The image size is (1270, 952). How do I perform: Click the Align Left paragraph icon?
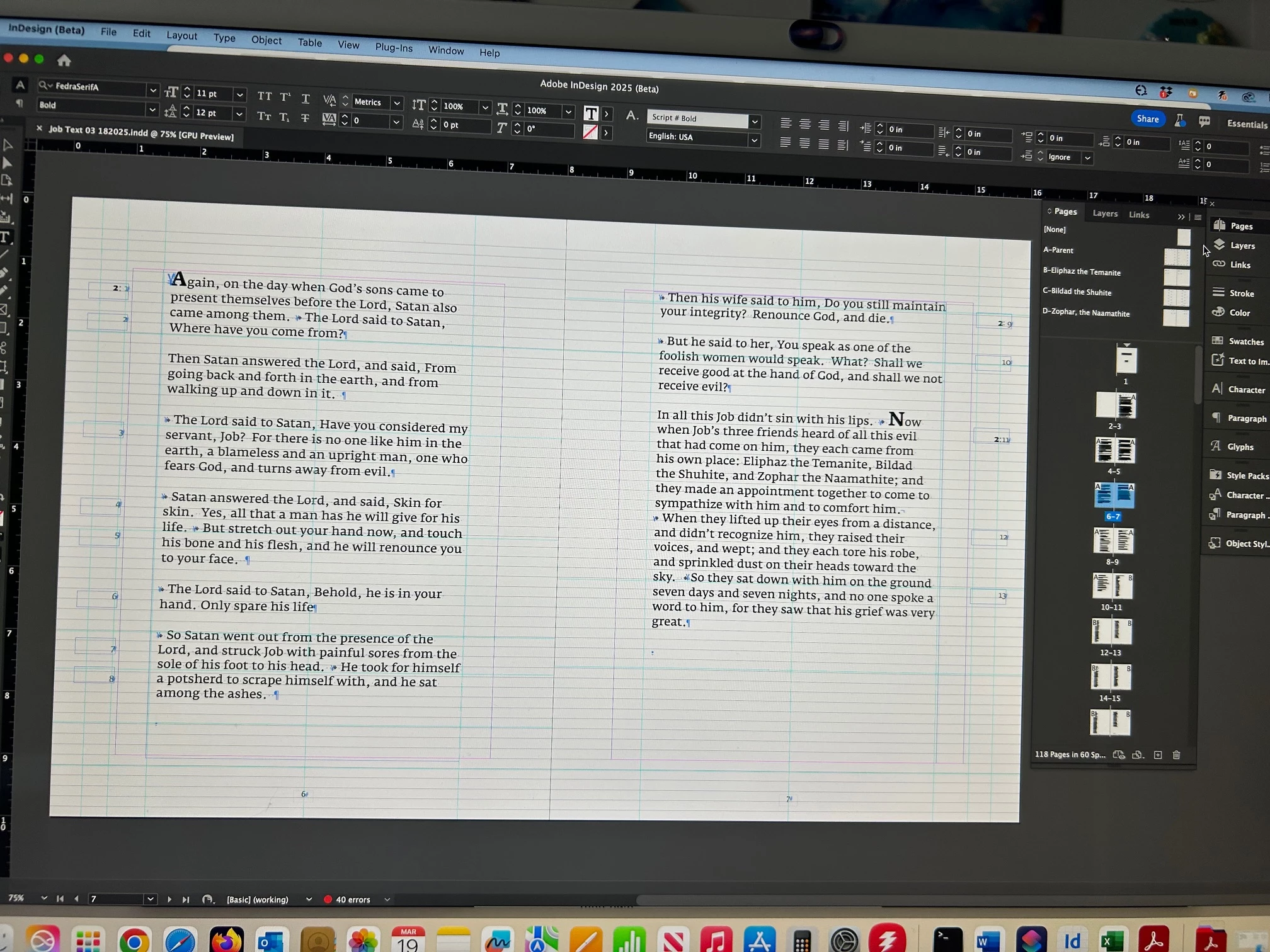(786, 123)
